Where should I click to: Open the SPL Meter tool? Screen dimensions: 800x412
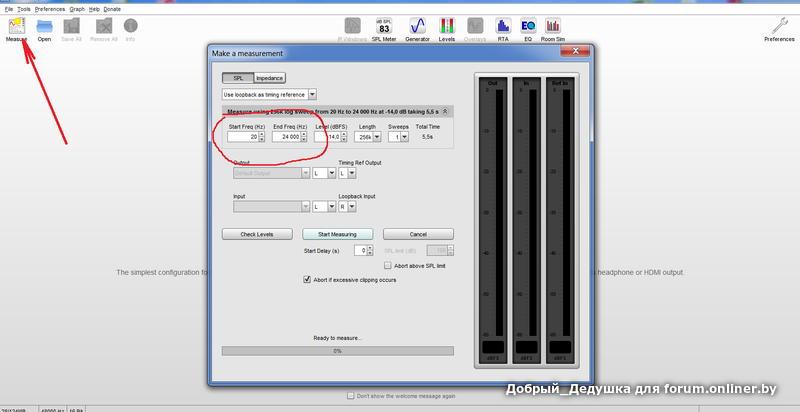coord(384,25)
